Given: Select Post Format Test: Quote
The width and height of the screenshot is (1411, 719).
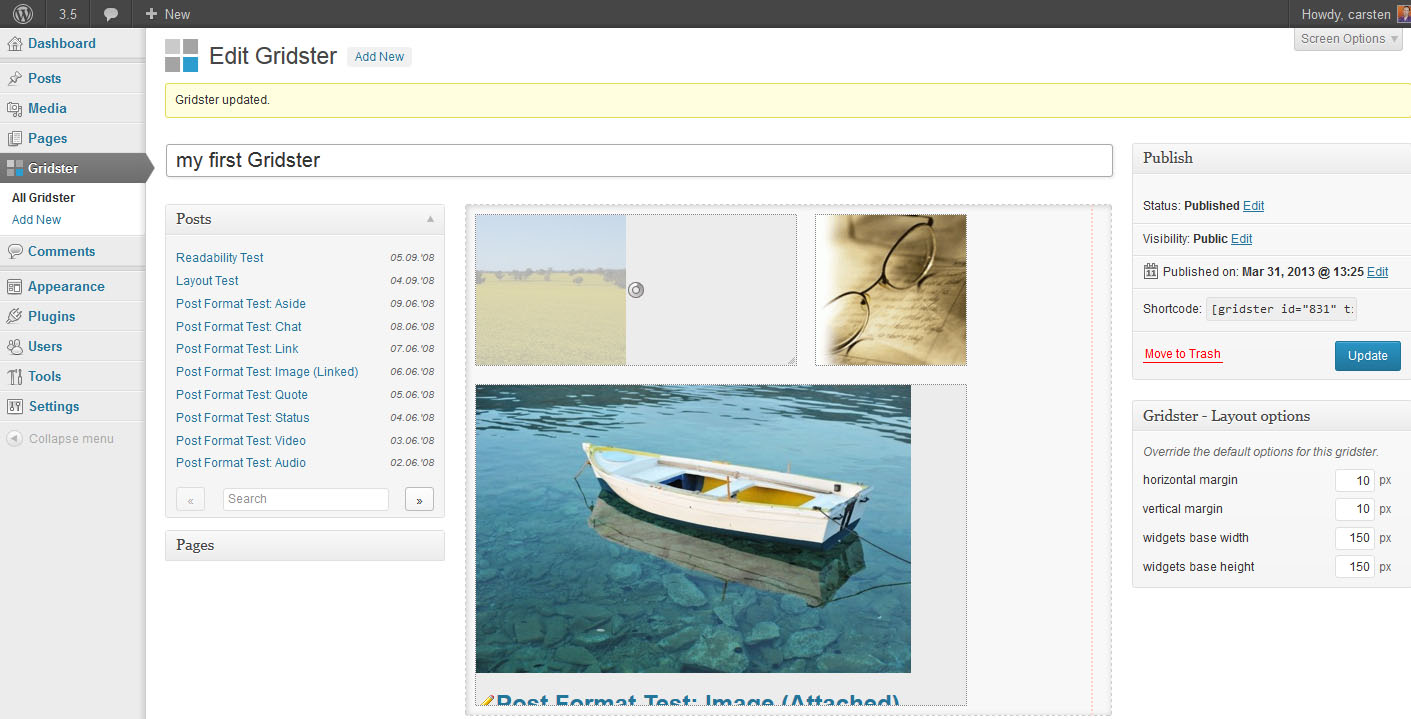Looking at the screenshot, I should tap(242, 395).
